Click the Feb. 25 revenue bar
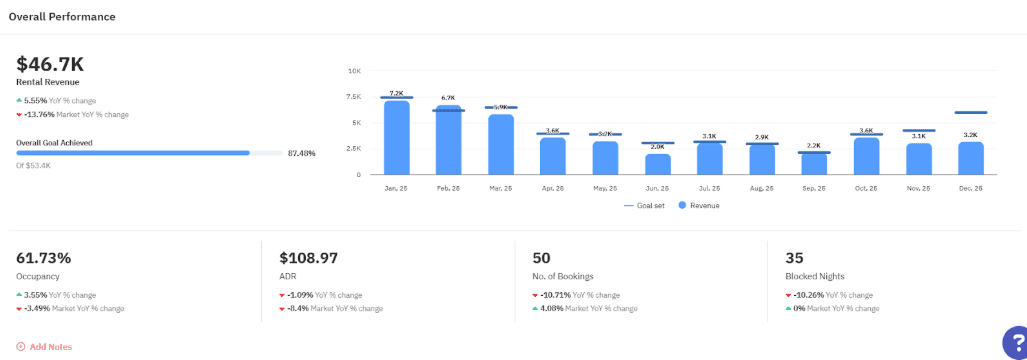 (449, 140)
